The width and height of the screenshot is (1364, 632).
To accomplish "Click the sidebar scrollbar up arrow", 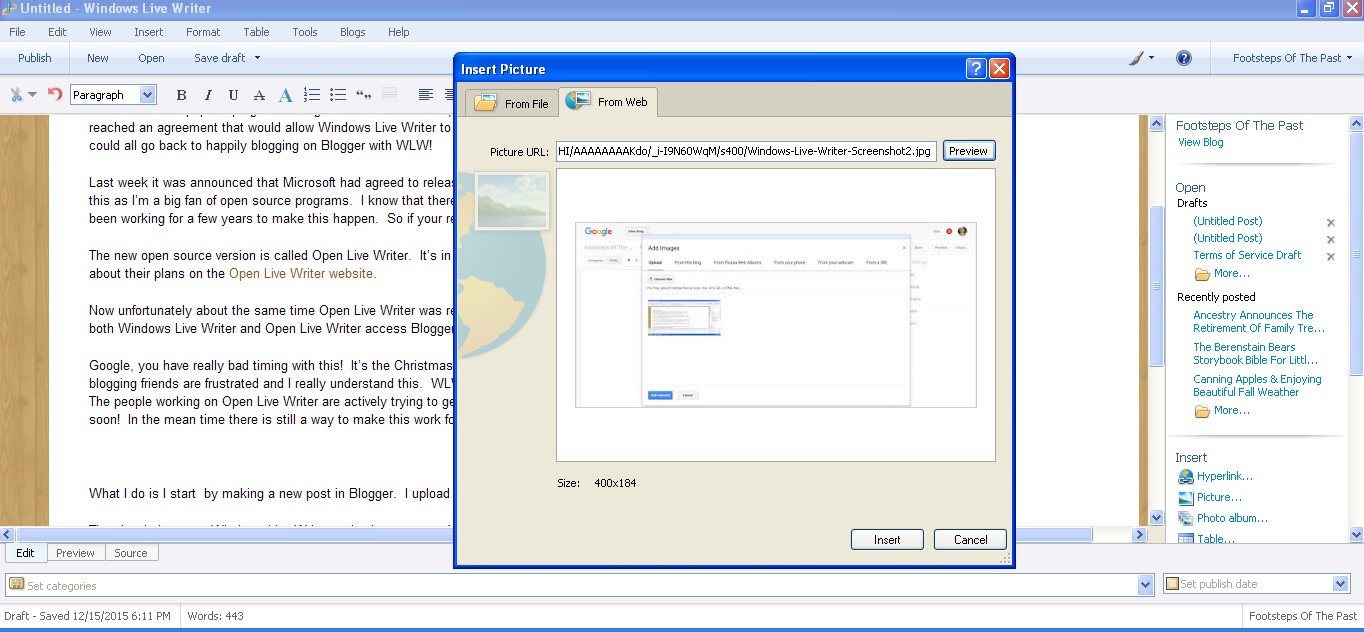I will [x=1357, y=123].
